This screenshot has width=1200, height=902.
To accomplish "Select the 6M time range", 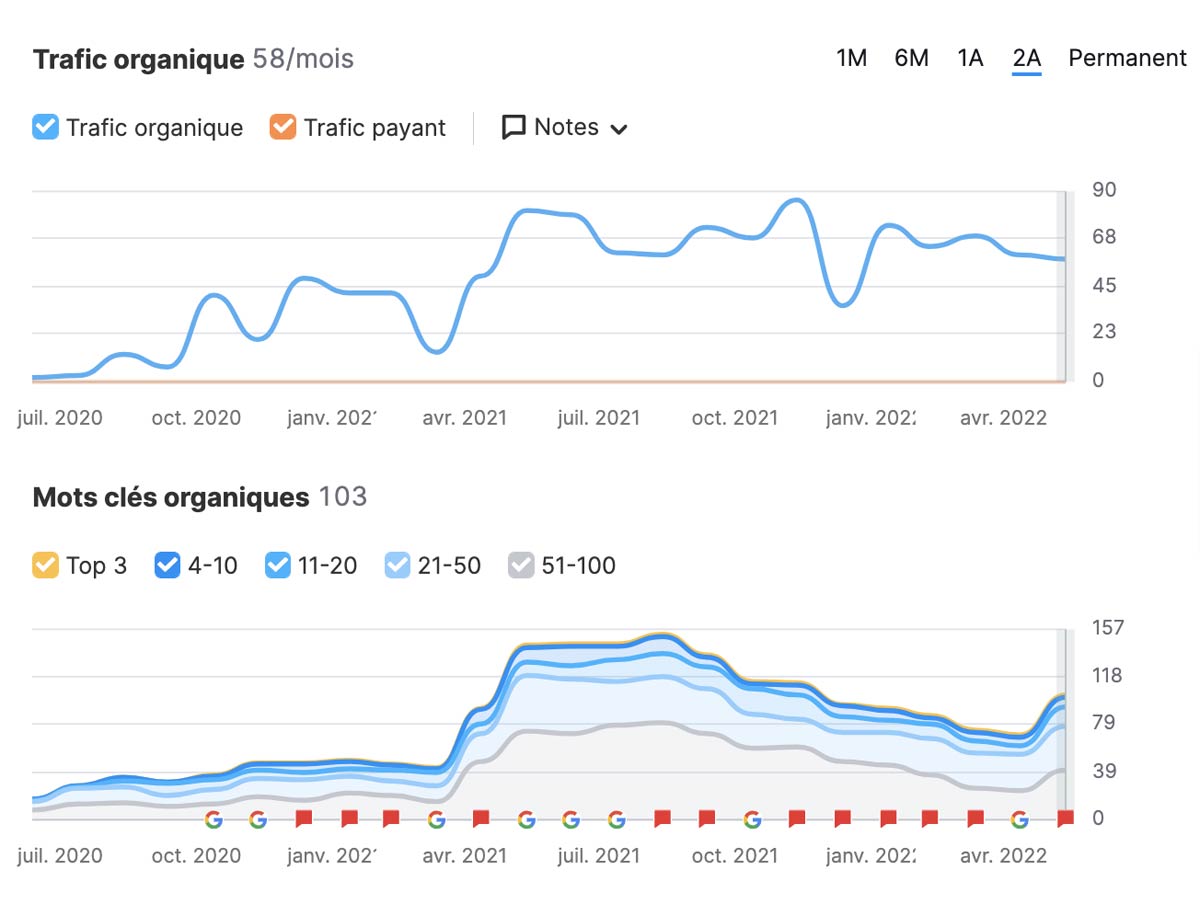I will pos(911,59).
